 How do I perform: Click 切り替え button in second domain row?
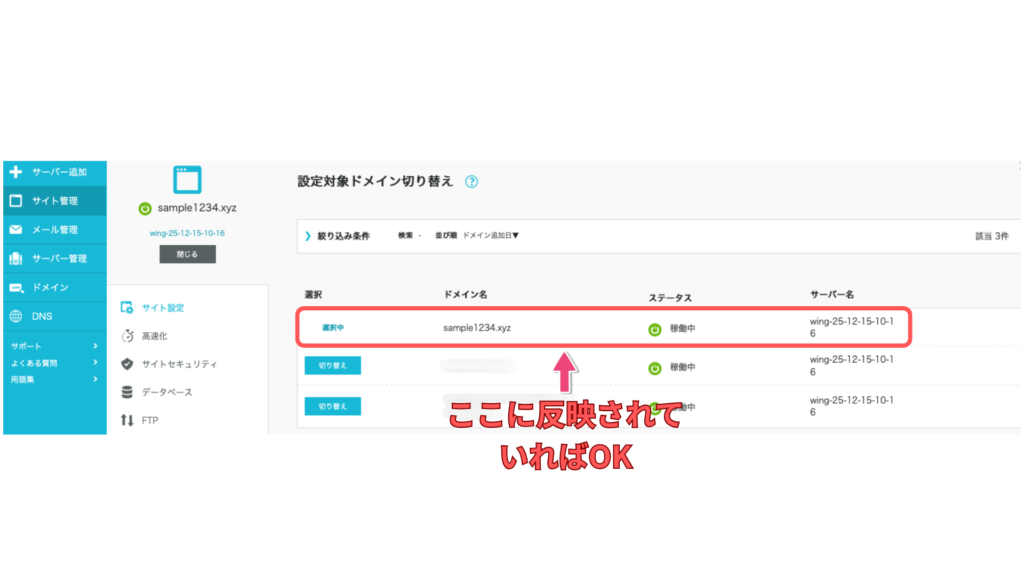click(332, 366)
